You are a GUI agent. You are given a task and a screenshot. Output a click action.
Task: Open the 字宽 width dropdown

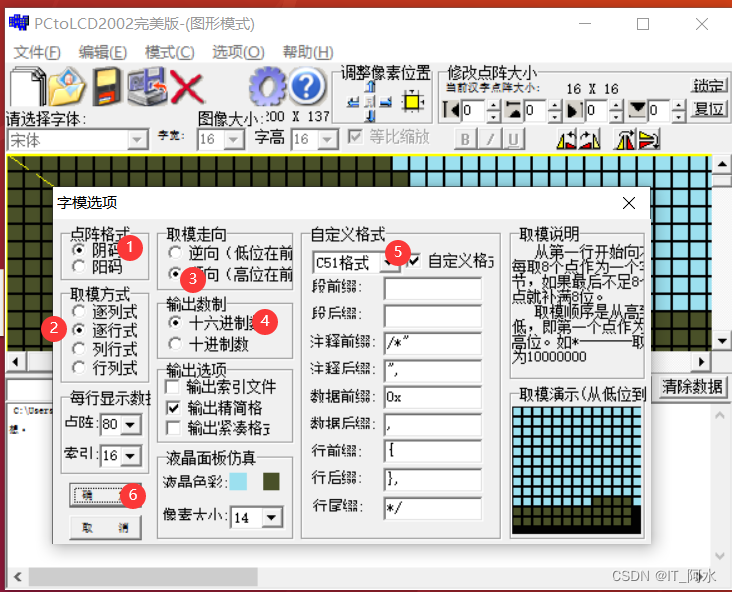click(233, 140)
